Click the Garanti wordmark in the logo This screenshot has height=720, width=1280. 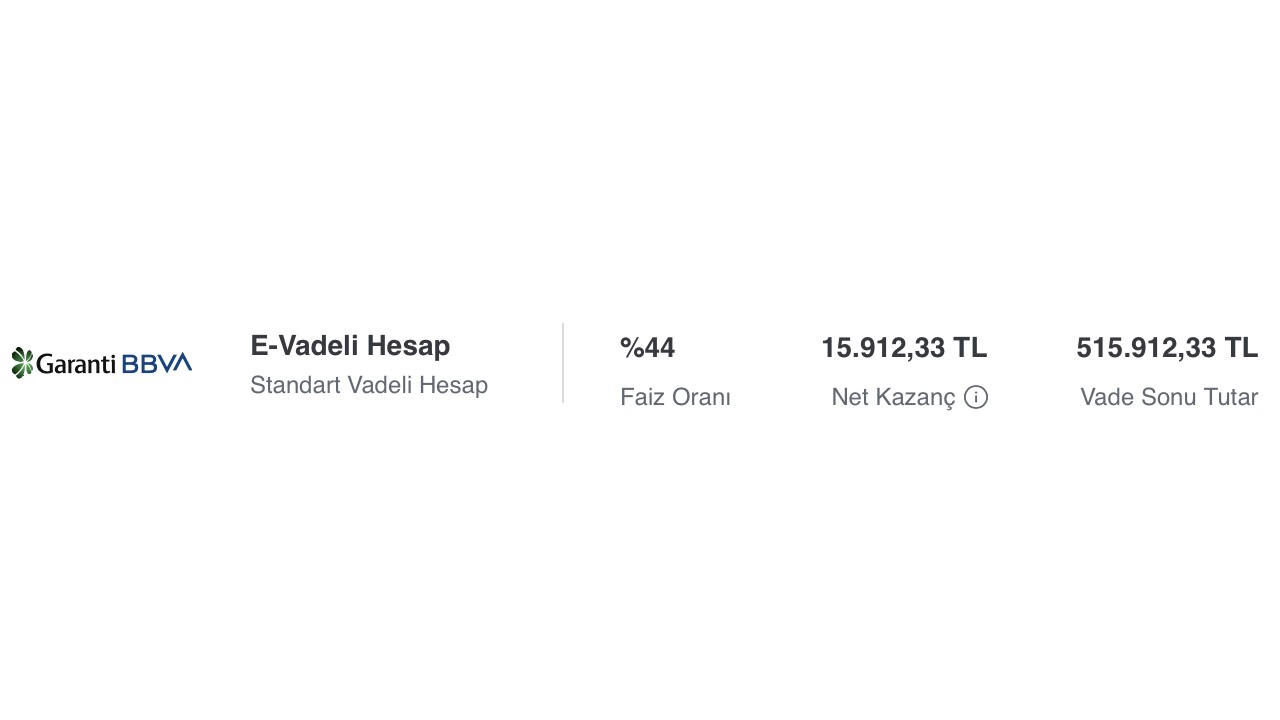click(76, 364)
